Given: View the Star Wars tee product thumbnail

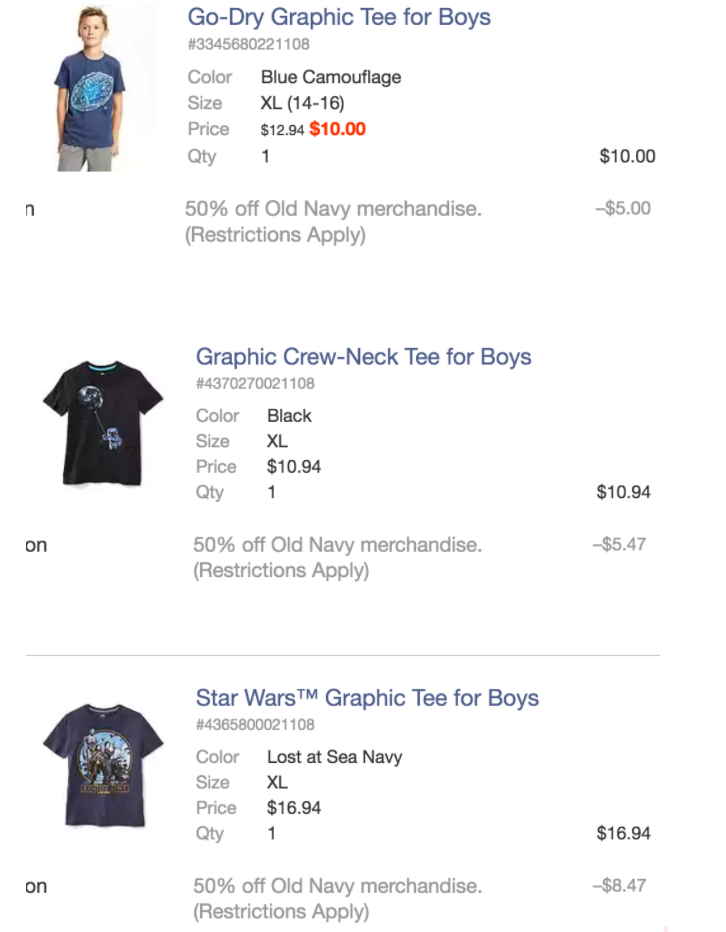Looking at the screenshot, I should coord(103,763).
